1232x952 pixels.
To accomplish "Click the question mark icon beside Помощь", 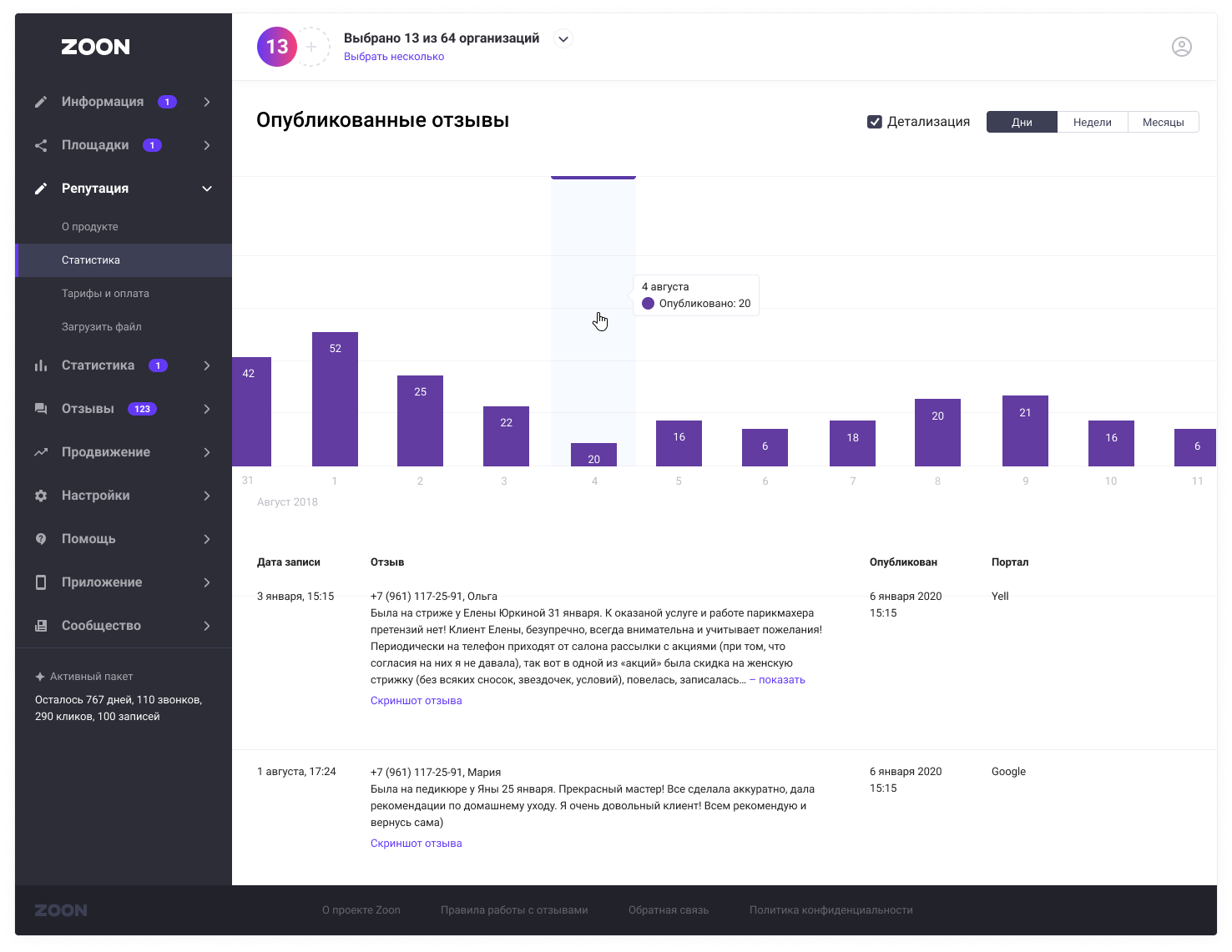I will pos(41,539).
